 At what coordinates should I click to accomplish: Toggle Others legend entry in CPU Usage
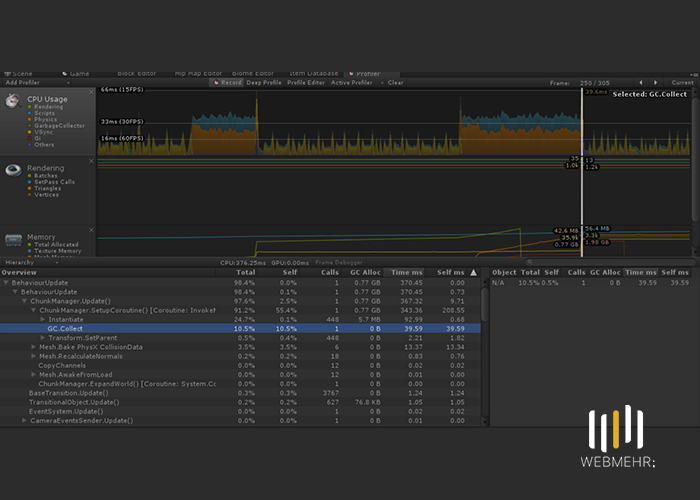29,145
